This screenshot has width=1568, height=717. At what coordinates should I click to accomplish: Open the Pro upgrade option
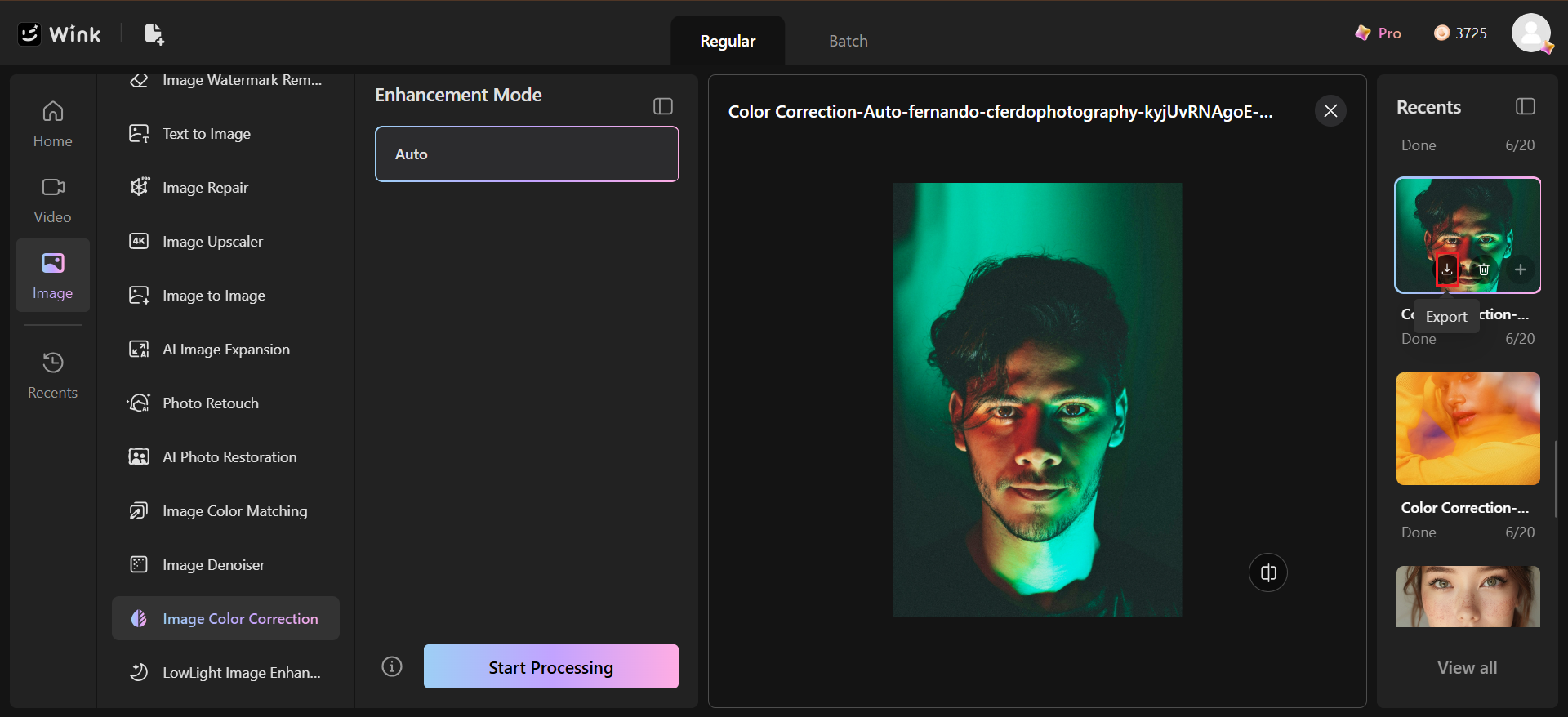click(1378, 33)
